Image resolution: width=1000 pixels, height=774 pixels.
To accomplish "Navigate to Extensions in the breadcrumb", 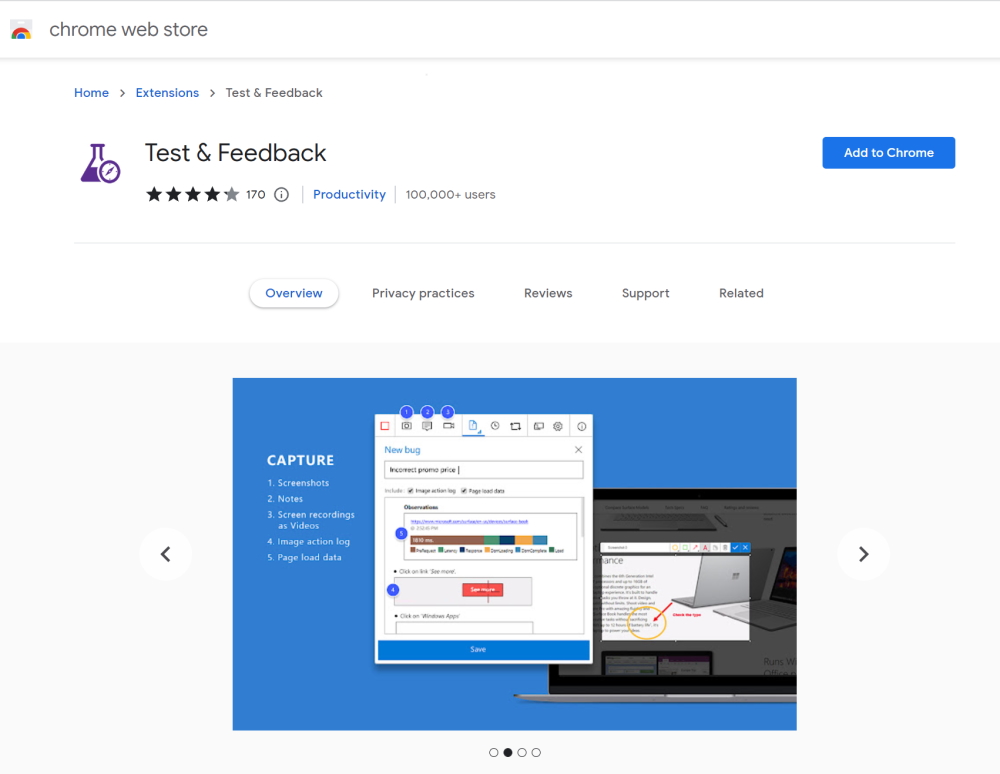I will pyautogui.click(x=167, y=93).
